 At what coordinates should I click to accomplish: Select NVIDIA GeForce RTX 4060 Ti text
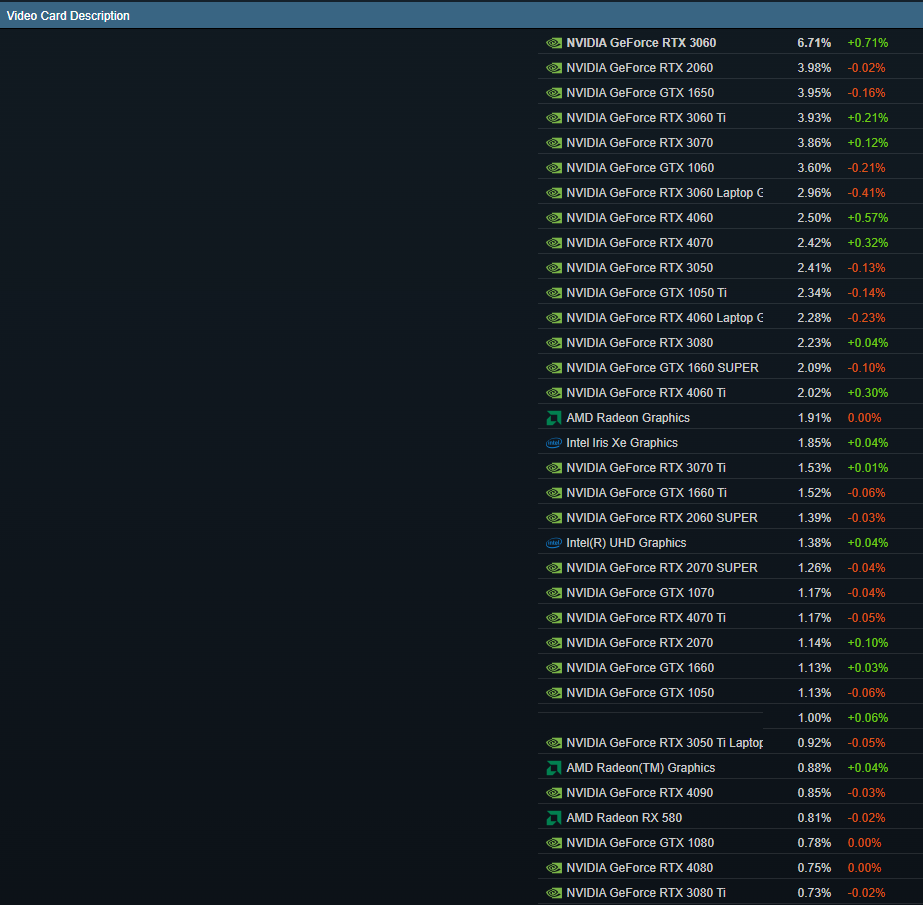(646, 393)
